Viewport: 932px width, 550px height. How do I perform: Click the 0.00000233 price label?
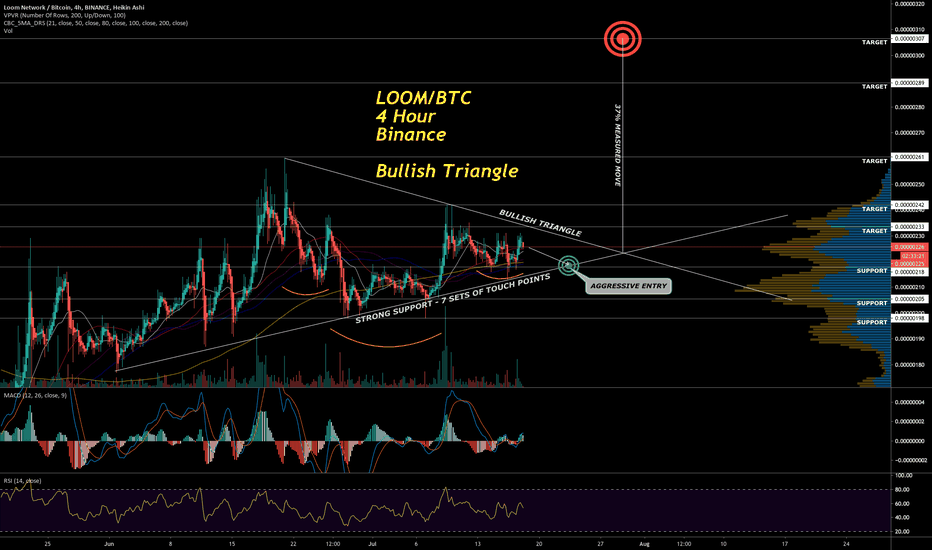click(x=909, y=227)
